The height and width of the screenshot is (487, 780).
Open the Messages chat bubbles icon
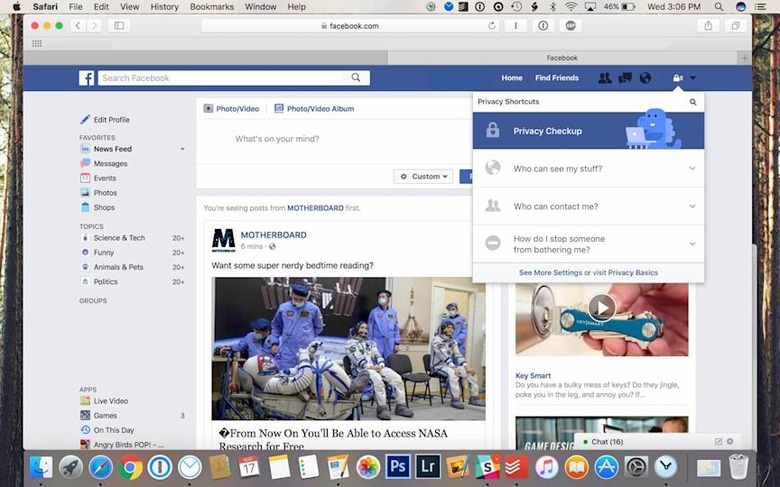pos(625,78)
